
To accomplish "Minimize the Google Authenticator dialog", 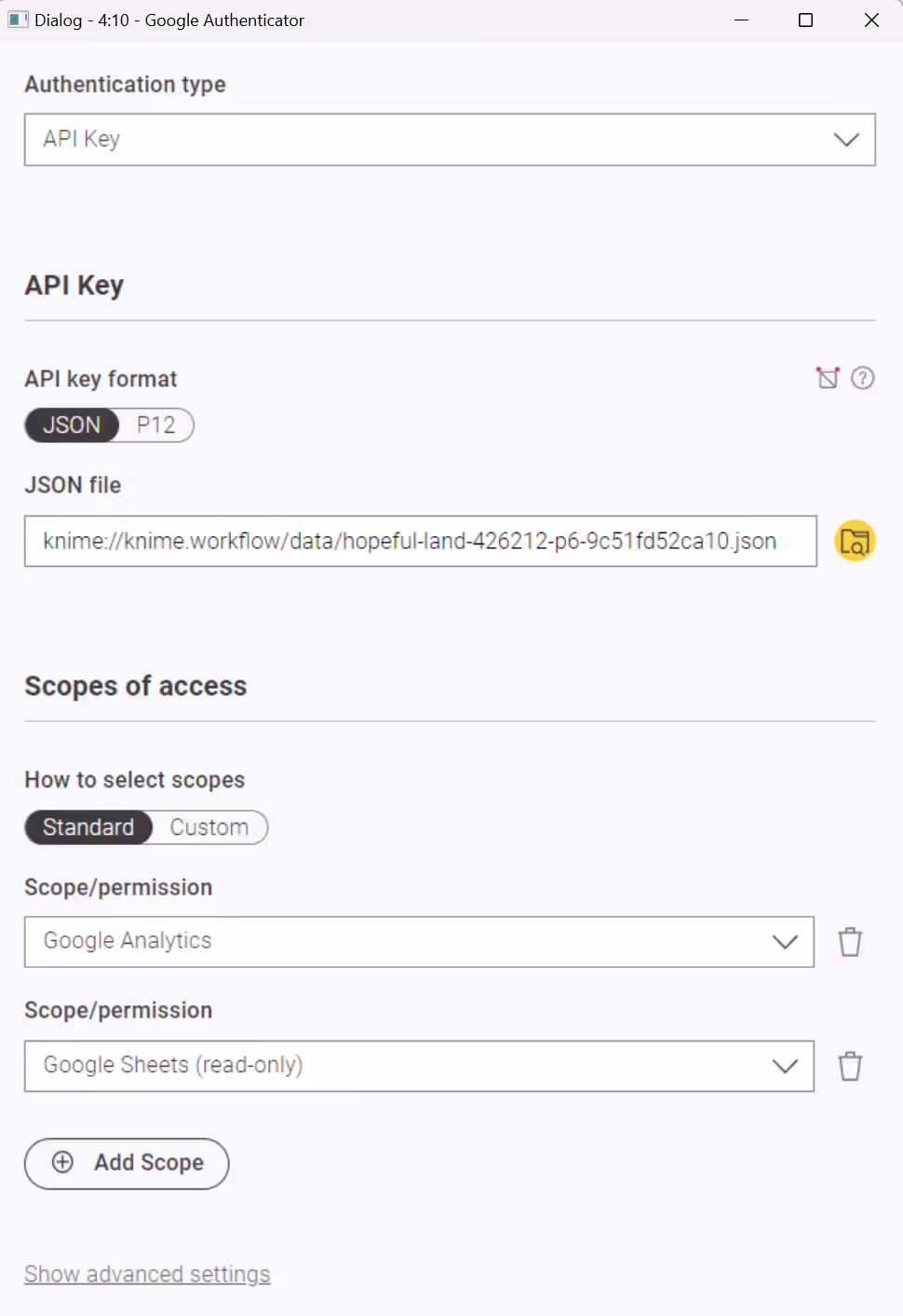I will tap(740, 20).
